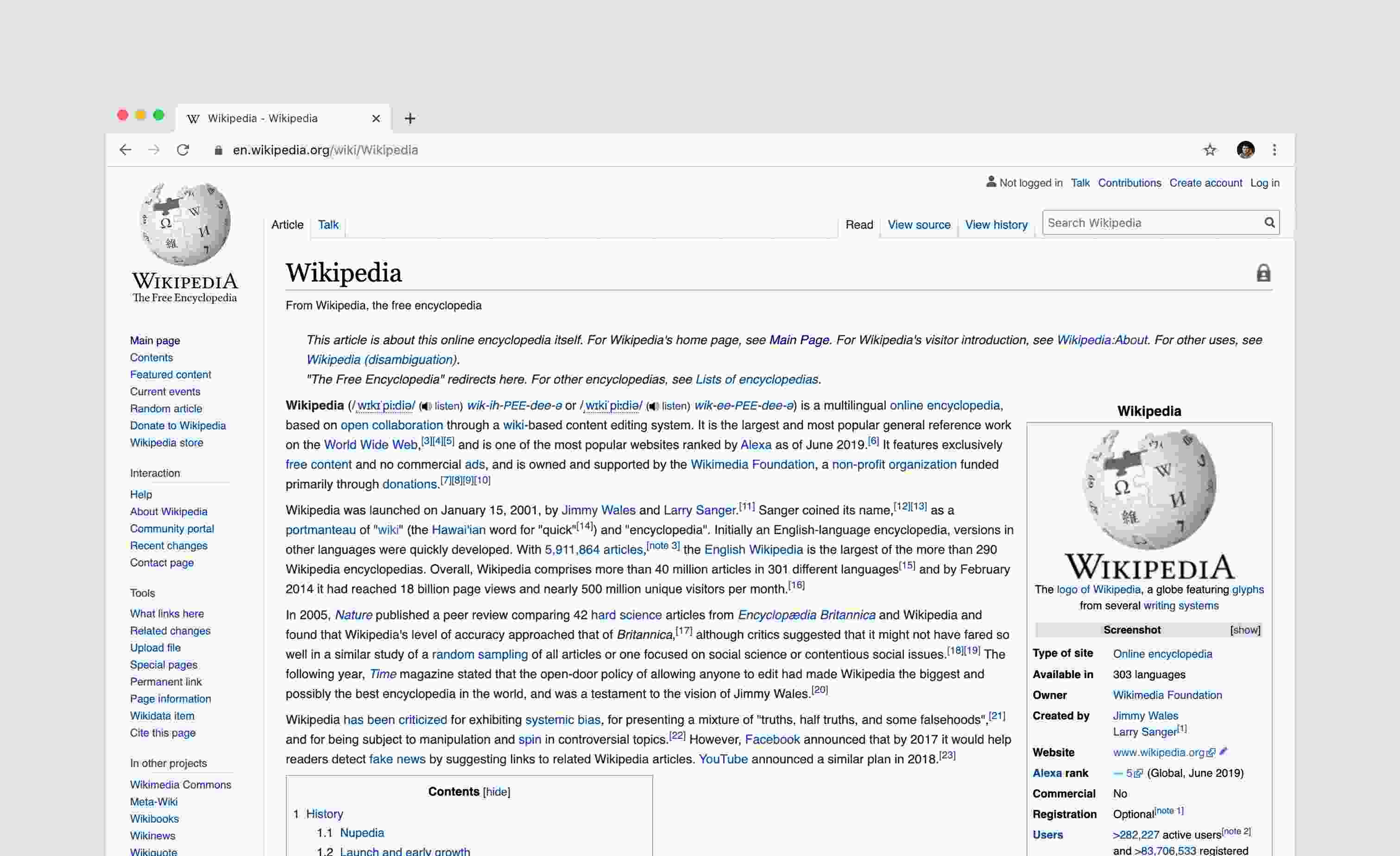Hide the Contents table
This screenshot has width=1400, height=856.
click(496, 792)
